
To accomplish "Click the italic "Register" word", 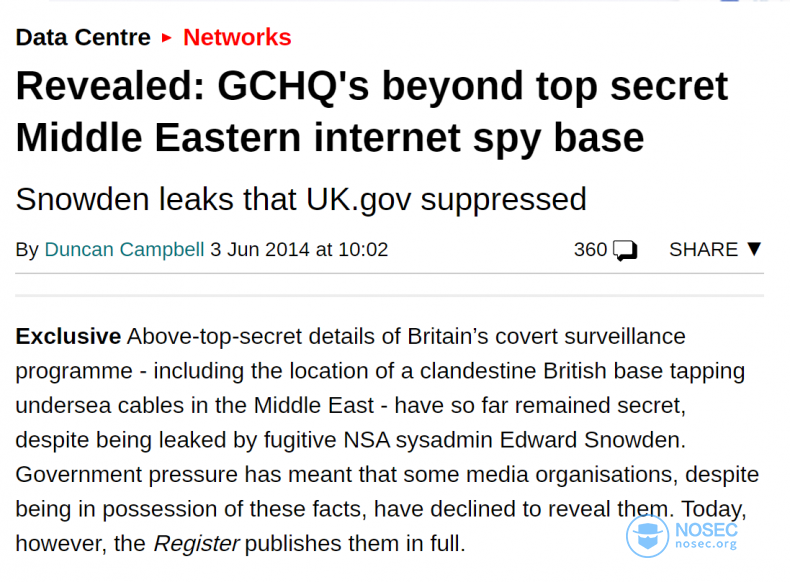I will 196,544.
